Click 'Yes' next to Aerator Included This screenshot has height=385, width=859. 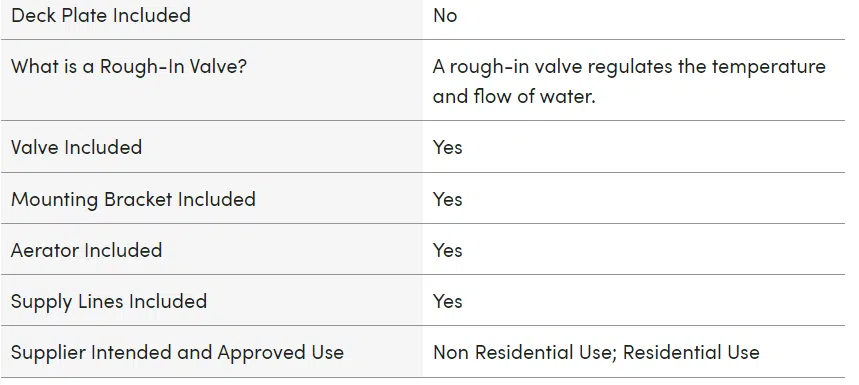tap(448, 250)
